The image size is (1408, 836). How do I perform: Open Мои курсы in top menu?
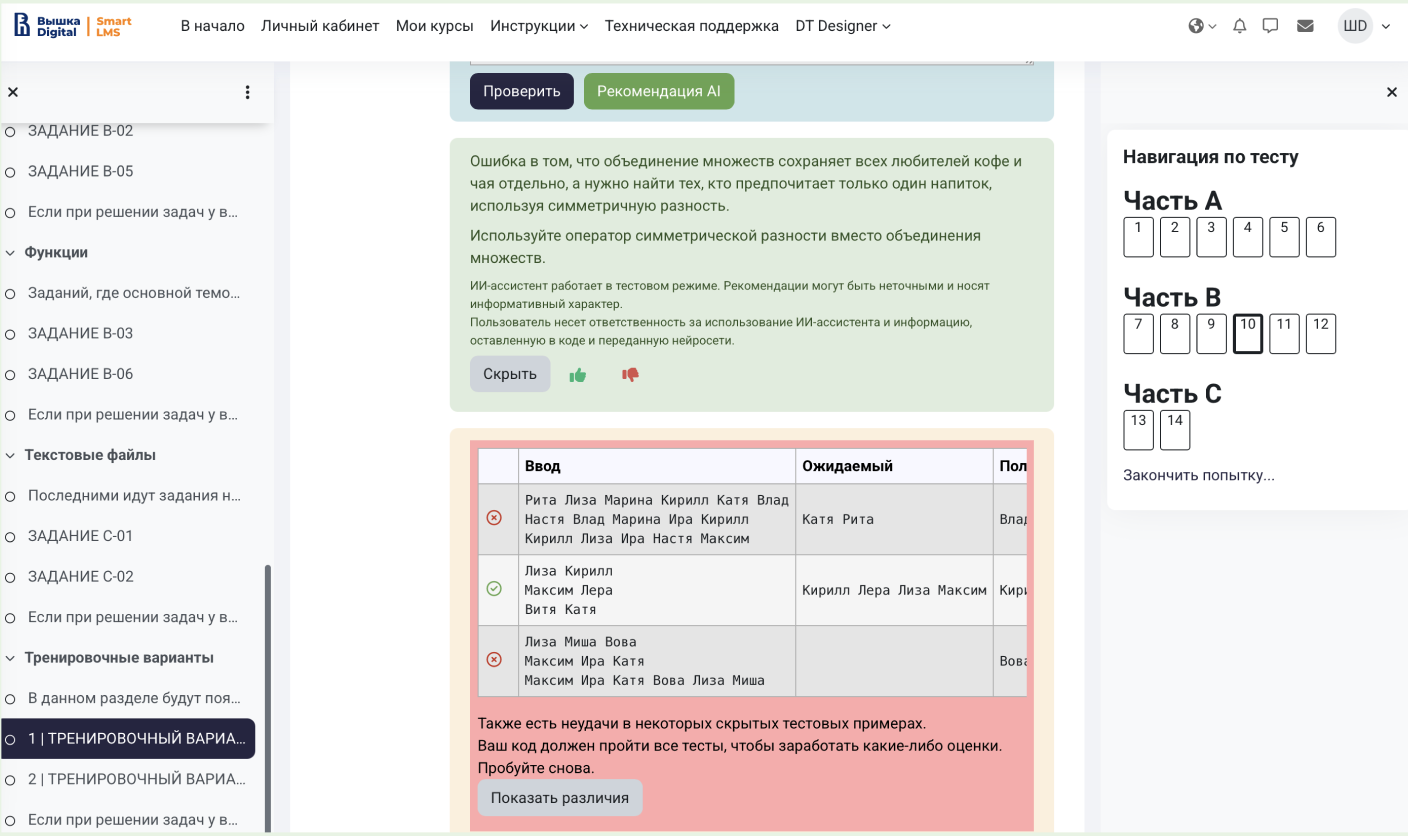tap(435, 26)
